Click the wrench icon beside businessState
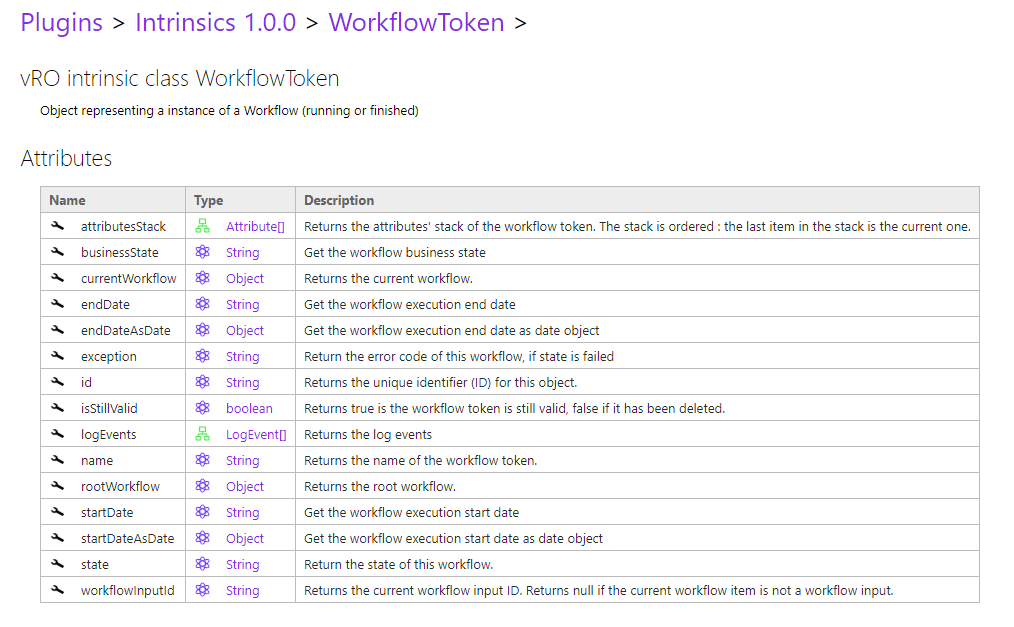Screen dimensions: 1014x627 click(x=58, y=251)
